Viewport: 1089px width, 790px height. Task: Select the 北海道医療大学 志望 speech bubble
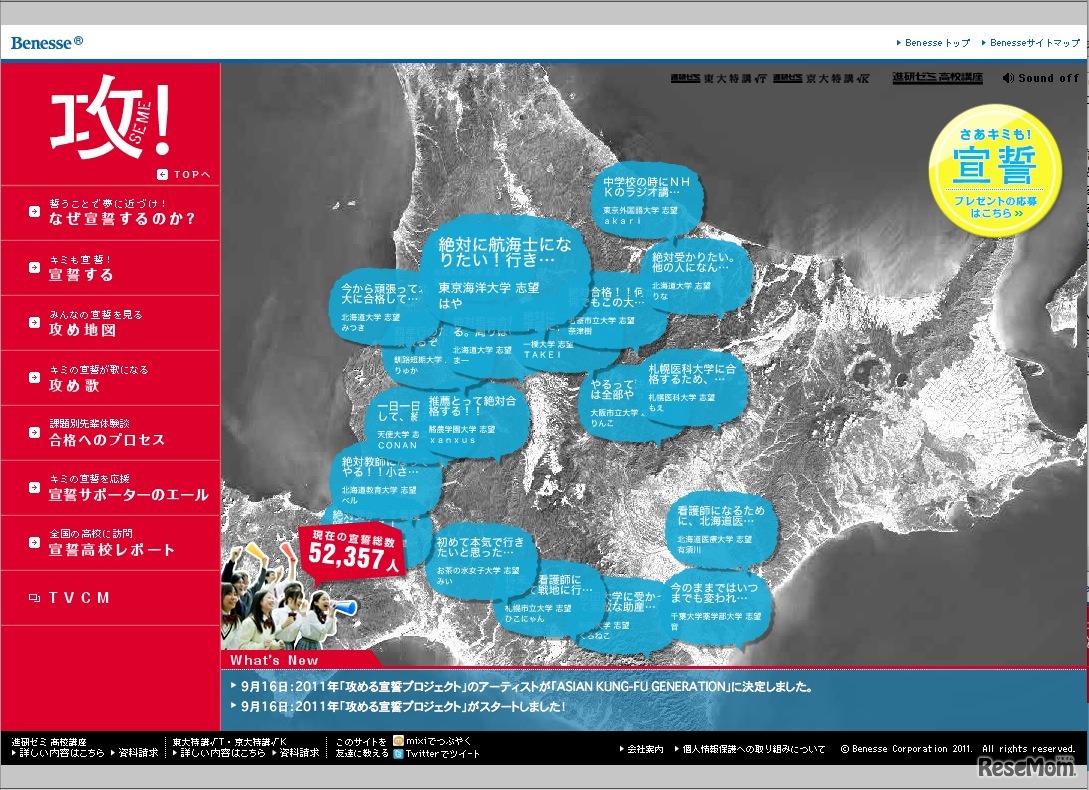tap(720, 531)
